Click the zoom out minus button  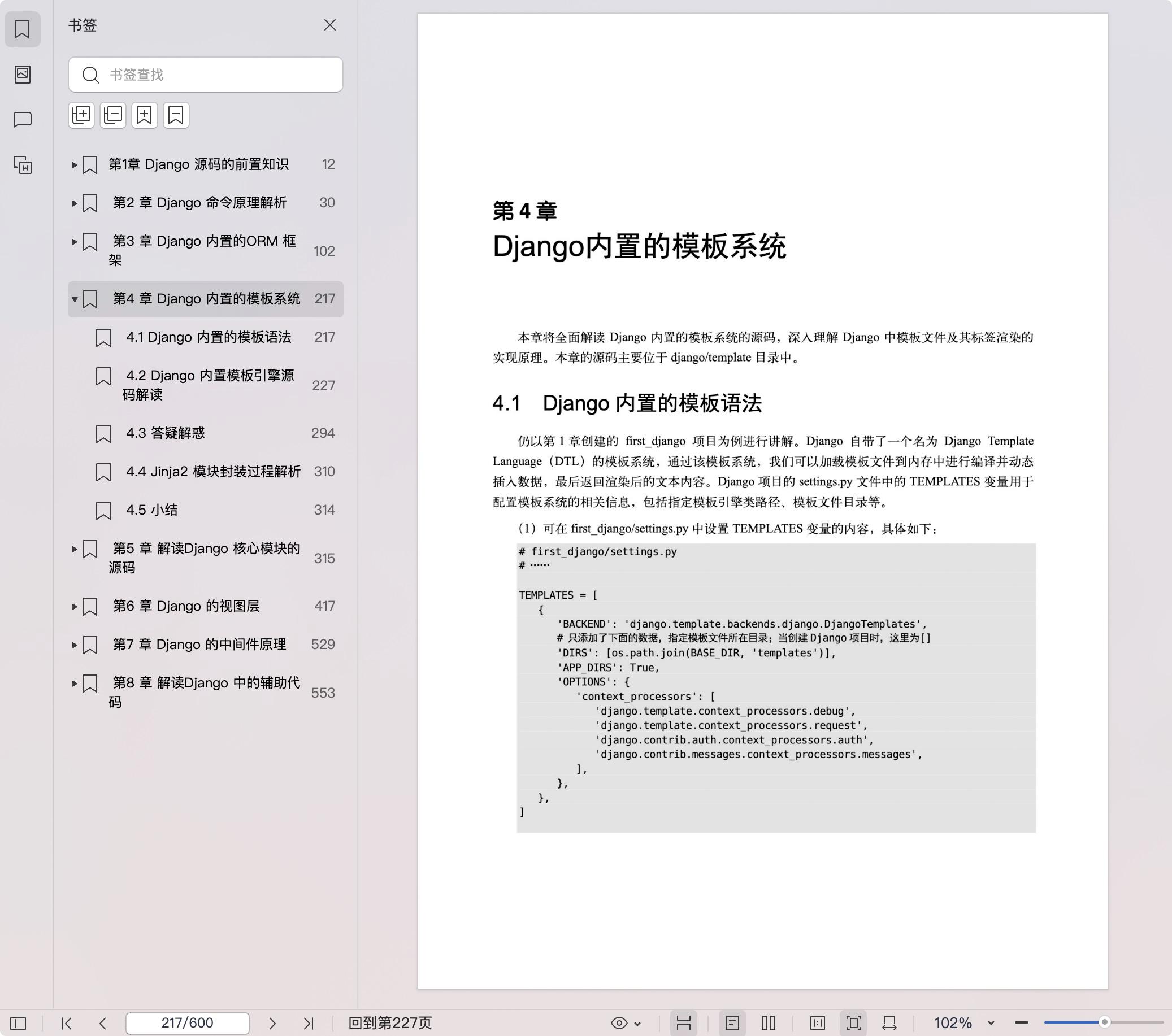coord(1022,1023)
